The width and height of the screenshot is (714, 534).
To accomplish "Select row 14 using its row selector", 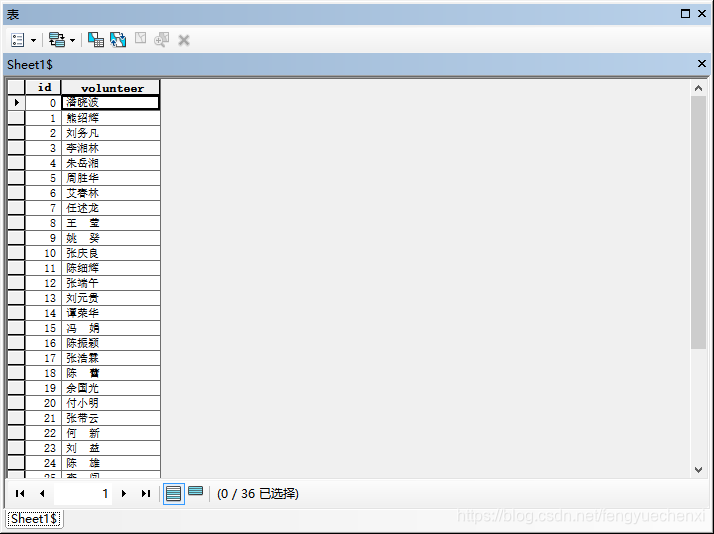I will click(x=16, y=313).
